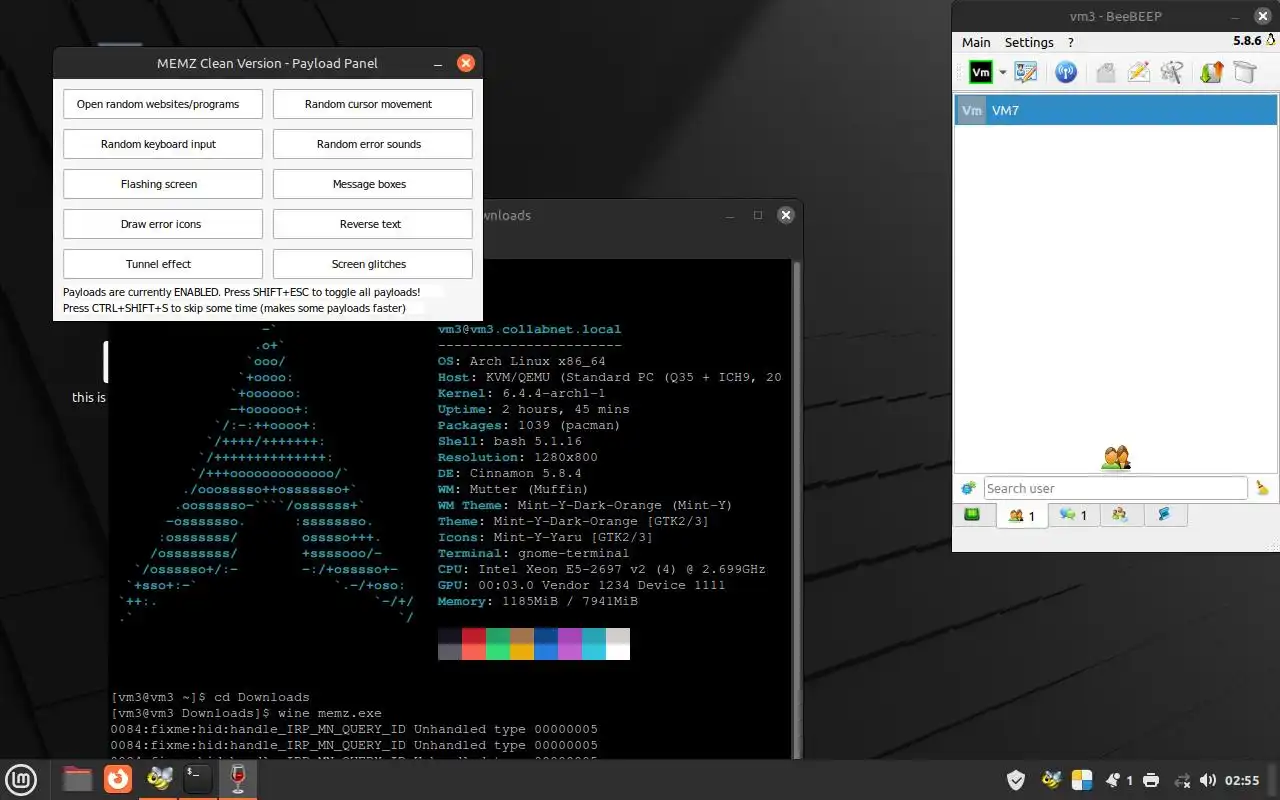The width and height of the screenshot is (1280, 800).
Task: Click the blue broadcast antenna icon
Action: coord(1066,72)
